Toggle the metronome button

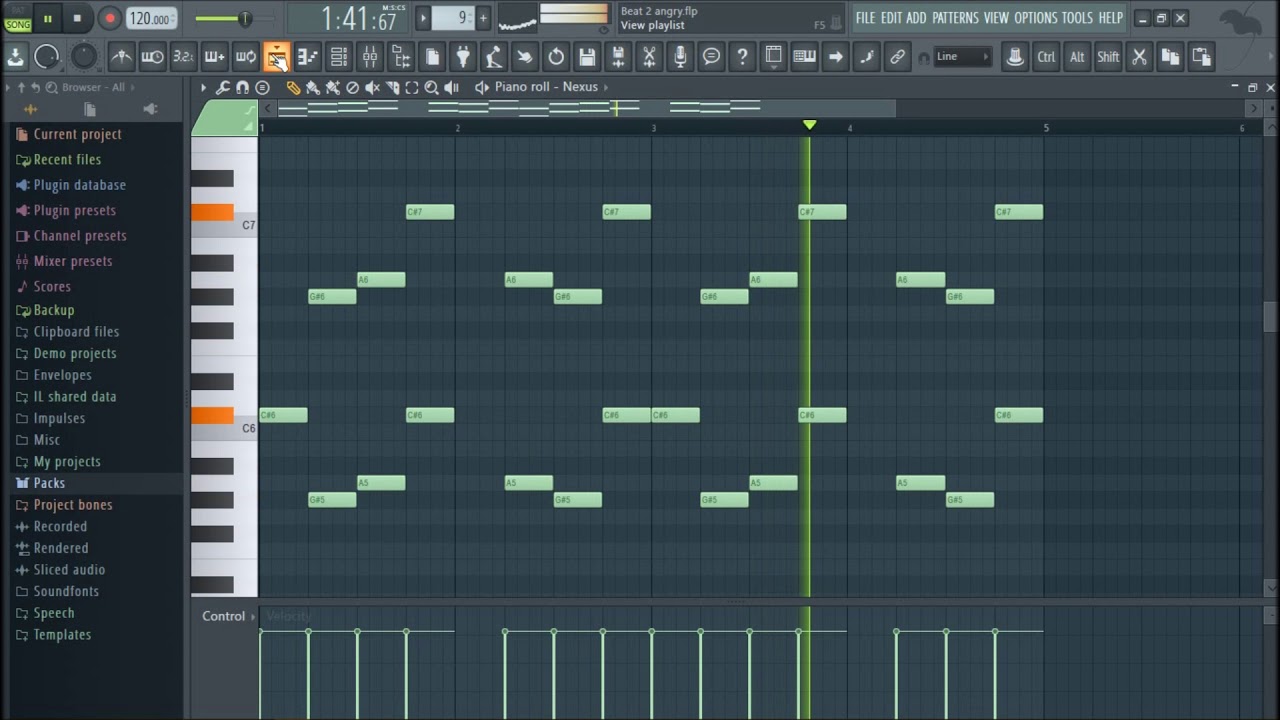[121, 57]
